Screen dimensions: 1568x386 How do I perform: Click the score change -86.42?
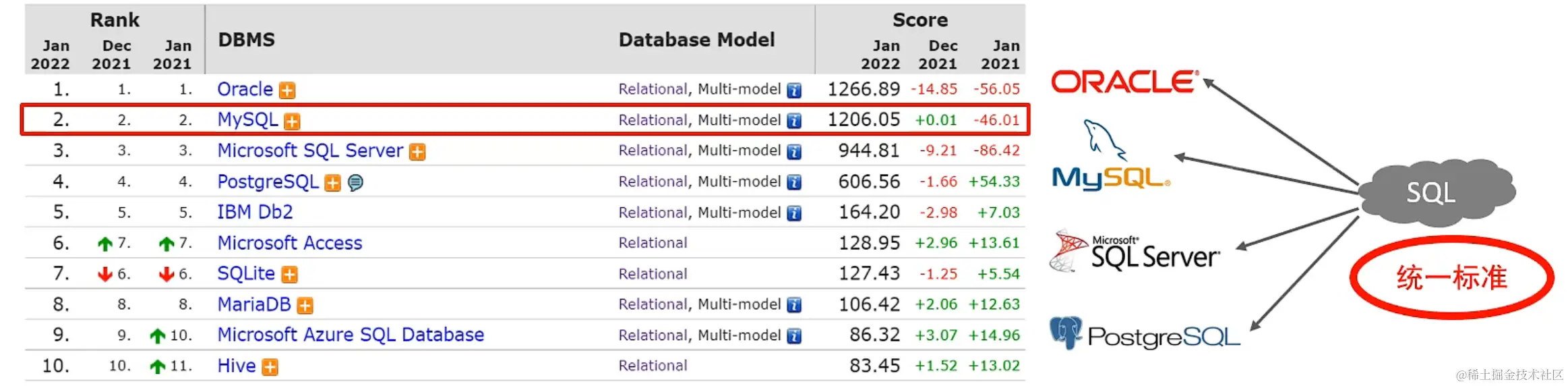pyautogui.click(x=996, y=150)
